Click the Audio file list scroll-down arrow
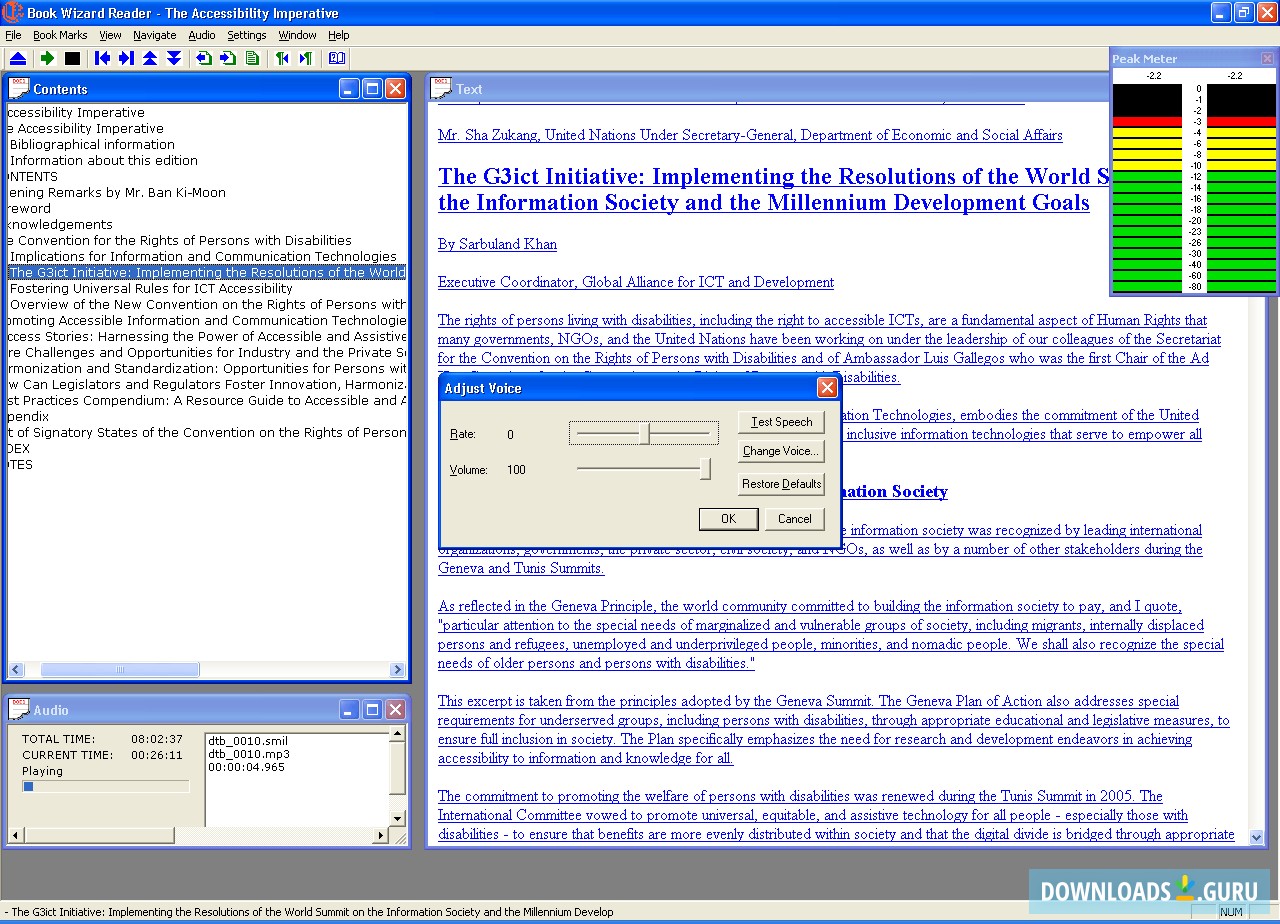The width and height of the screenshot is (1280, 924). click(x=397, y=819)
